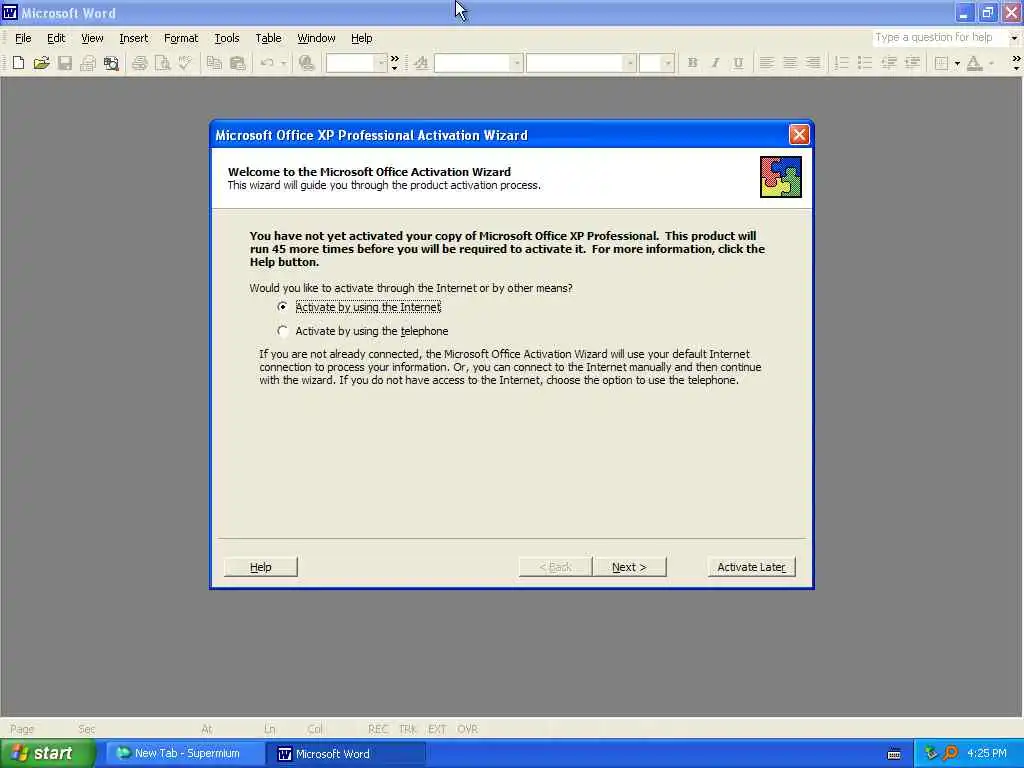Click the Print toolbar icon
Screen dimensions: 1024x768
139,63
